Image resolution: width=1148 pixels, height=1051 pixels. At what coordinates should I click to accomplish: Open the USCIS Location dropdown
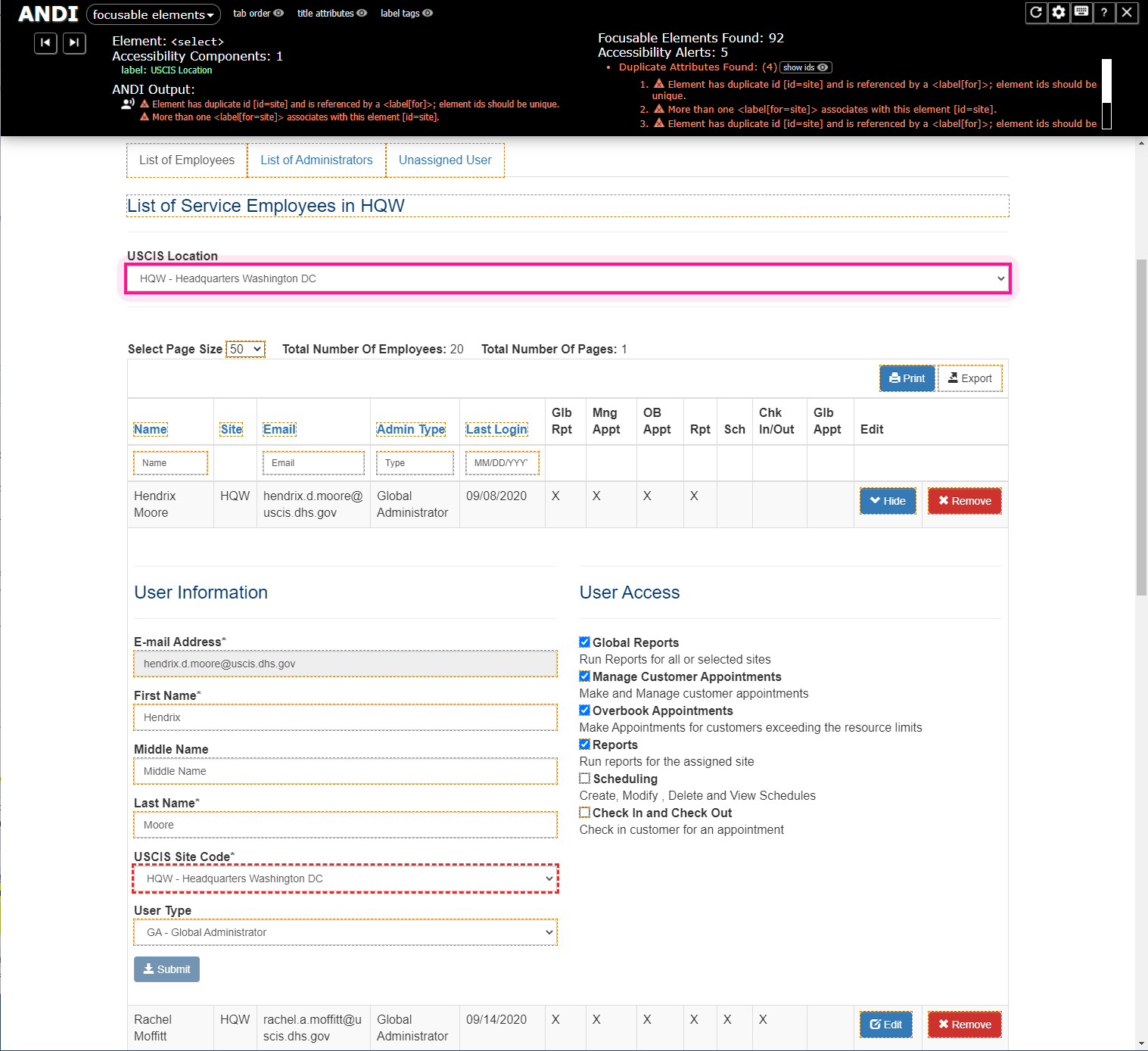tap(568, 278)
